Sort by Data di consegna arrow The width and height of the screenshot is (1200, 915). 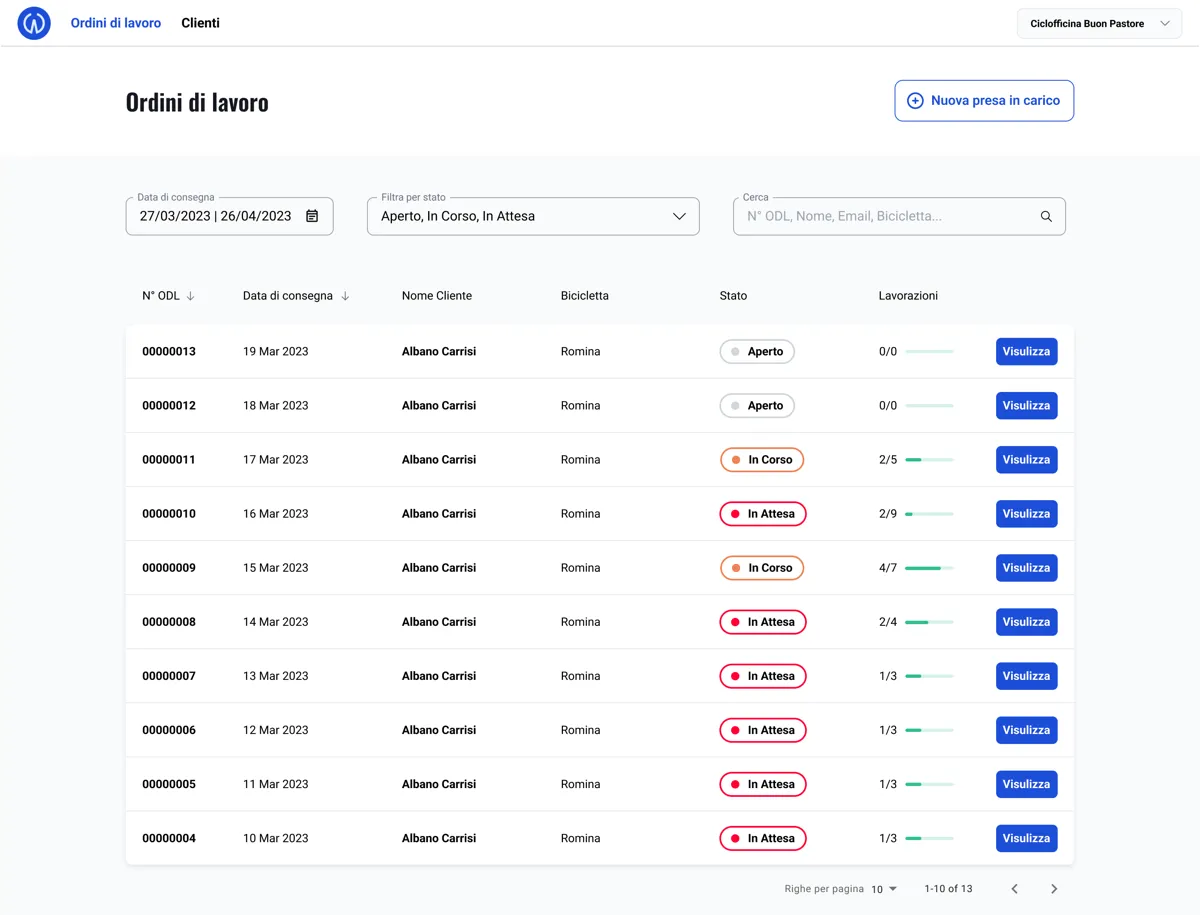(x=345, y=296)
